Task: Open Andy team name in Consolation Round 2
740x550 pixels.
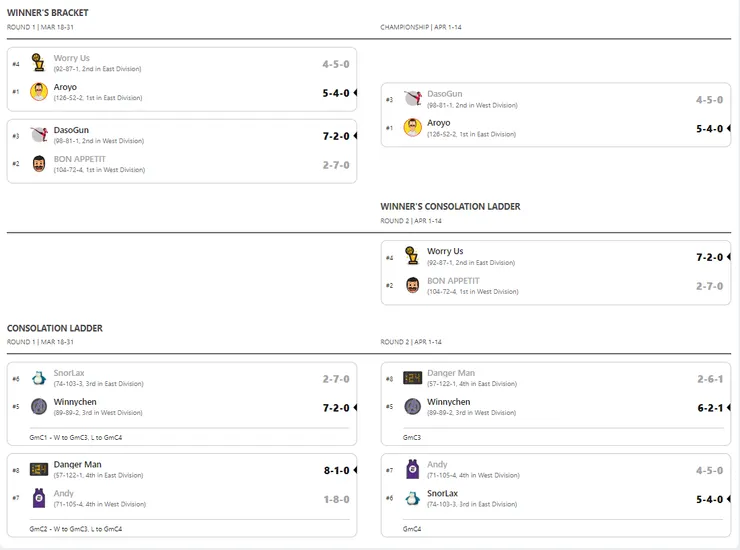Action: coord(437,464)
